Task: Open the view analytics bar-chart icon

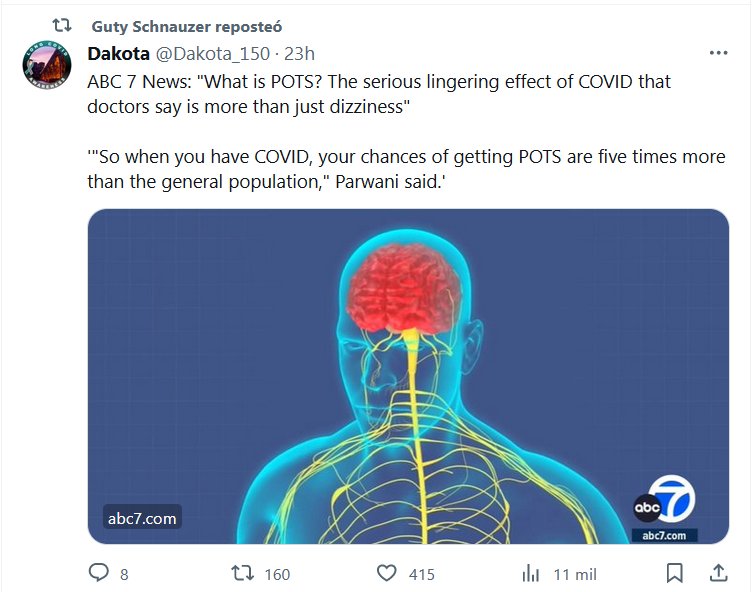Action: click(x=531, y=574)
